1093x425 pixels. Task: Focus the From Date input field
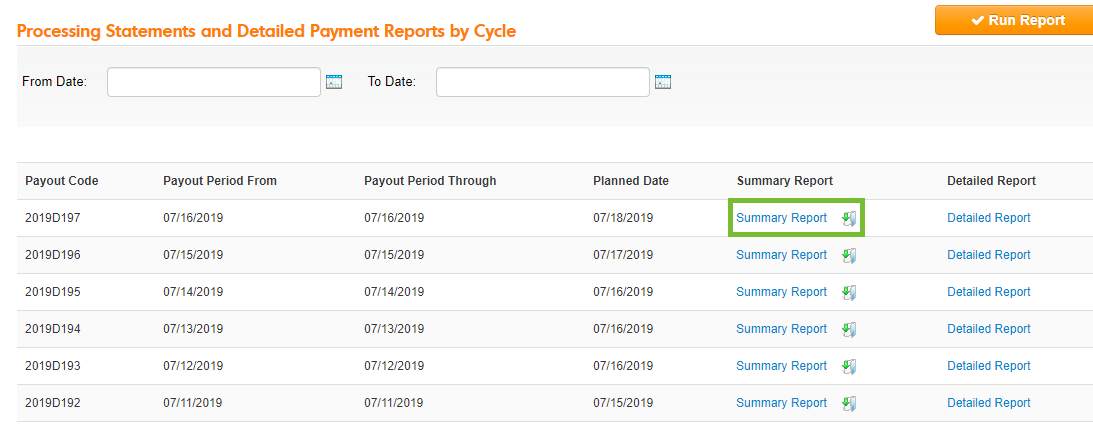[214, 82]
